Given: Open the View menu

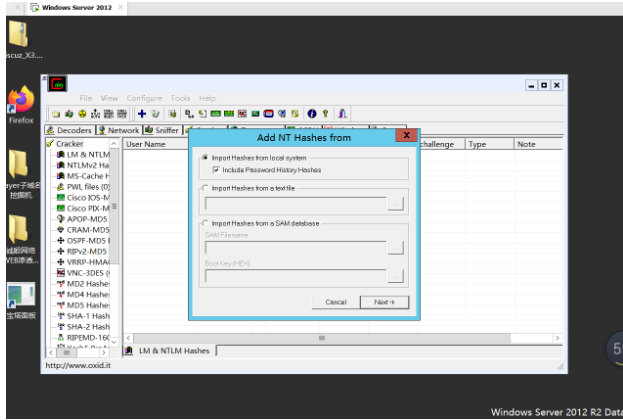Looking at the screenshot, I should coord(109,98).
